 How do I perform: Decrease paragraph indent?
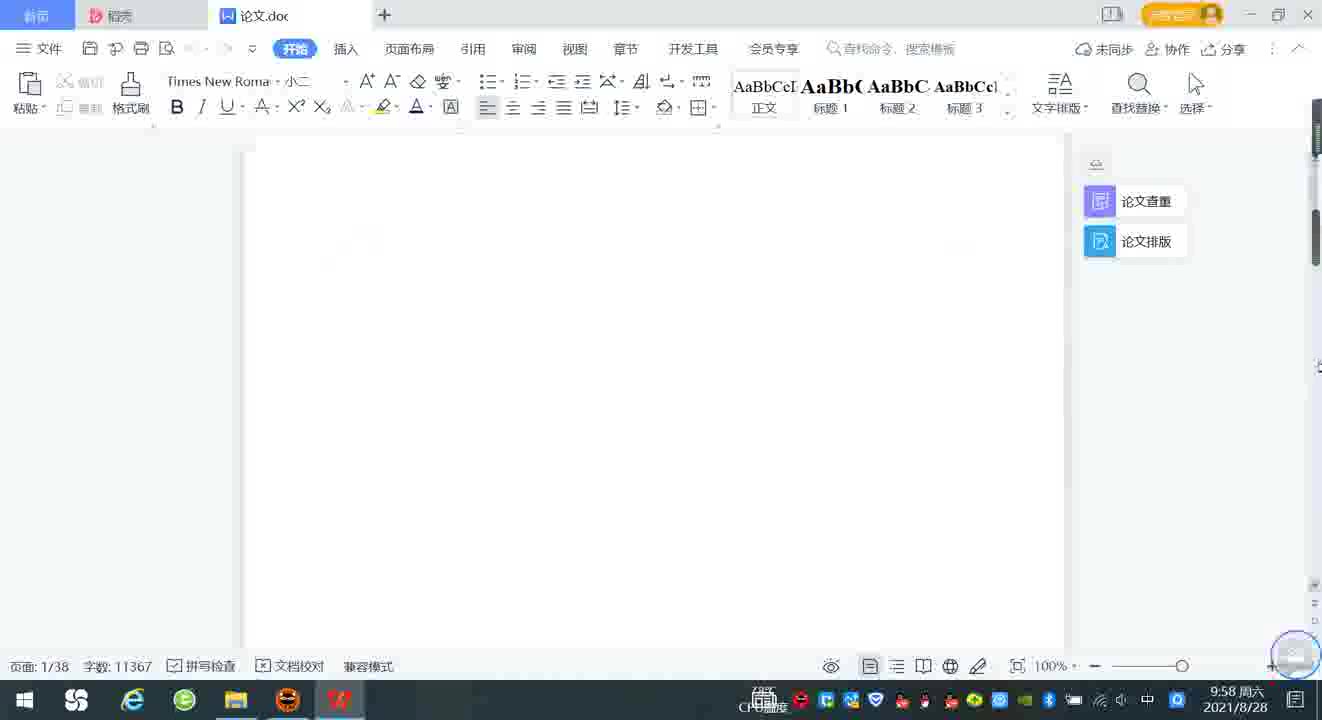coord(557,81)
